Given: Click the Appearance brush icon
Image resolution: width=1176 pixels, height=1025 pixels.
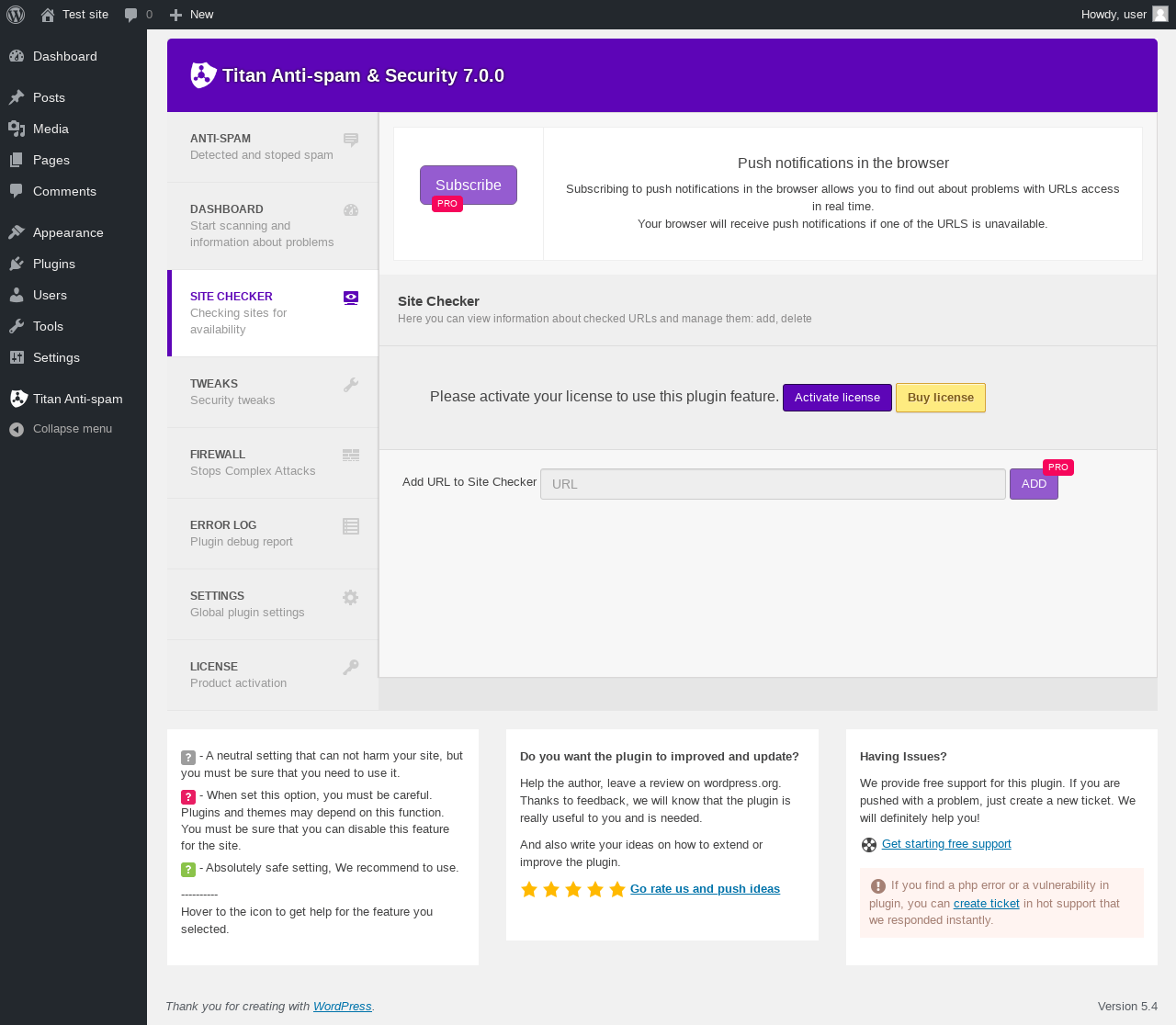Looking at the screenshot, I should point(17,232).
